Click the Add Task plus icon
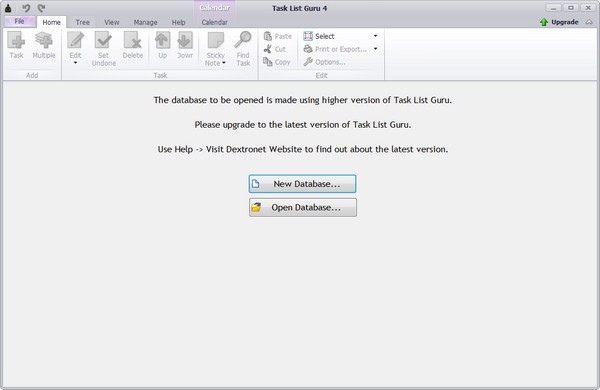Image resolution: width=600 pixels, height=390 pixels. [16, 40]
